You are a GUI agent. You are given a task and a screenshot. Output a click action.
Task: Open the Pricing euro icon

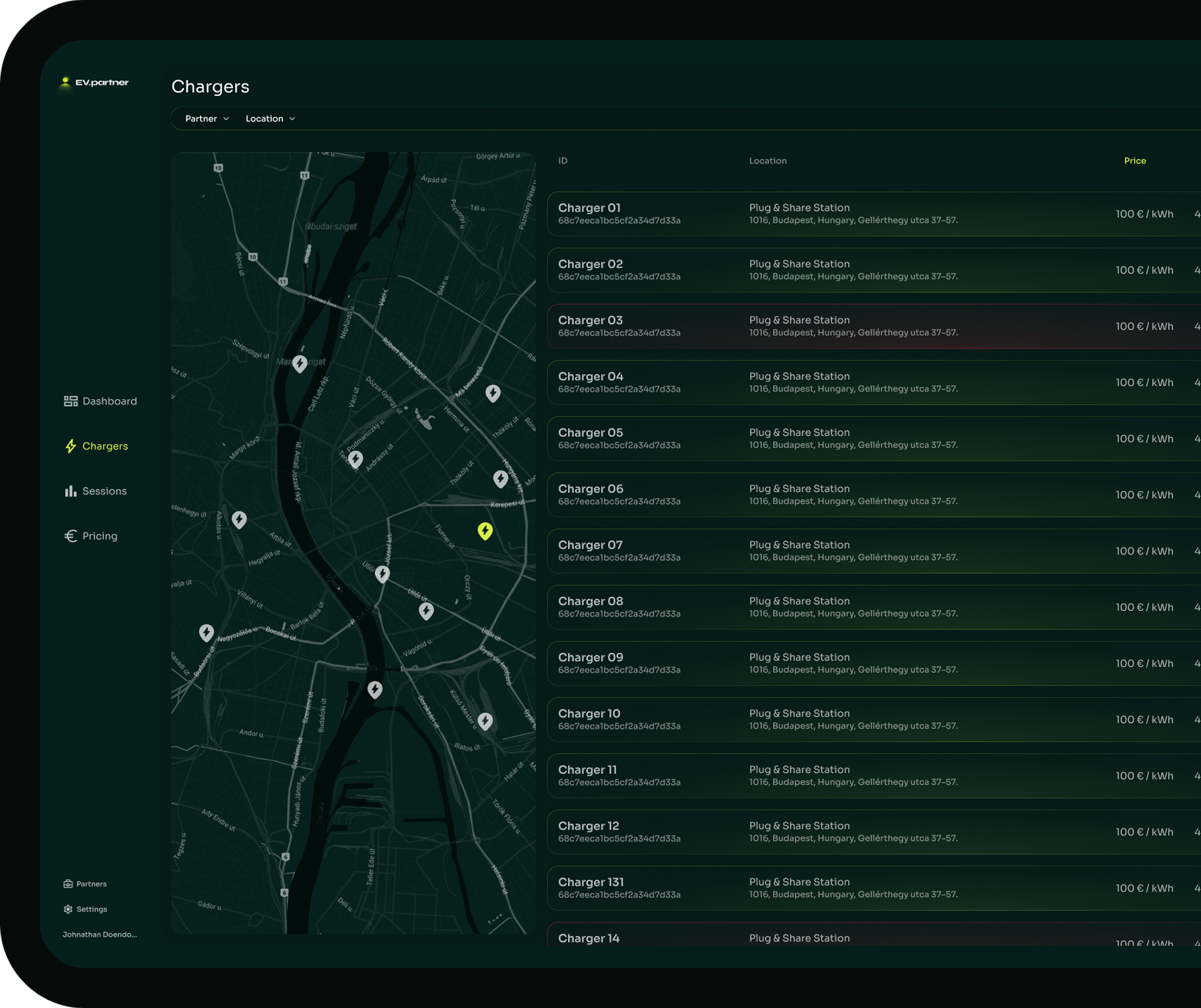70,536
